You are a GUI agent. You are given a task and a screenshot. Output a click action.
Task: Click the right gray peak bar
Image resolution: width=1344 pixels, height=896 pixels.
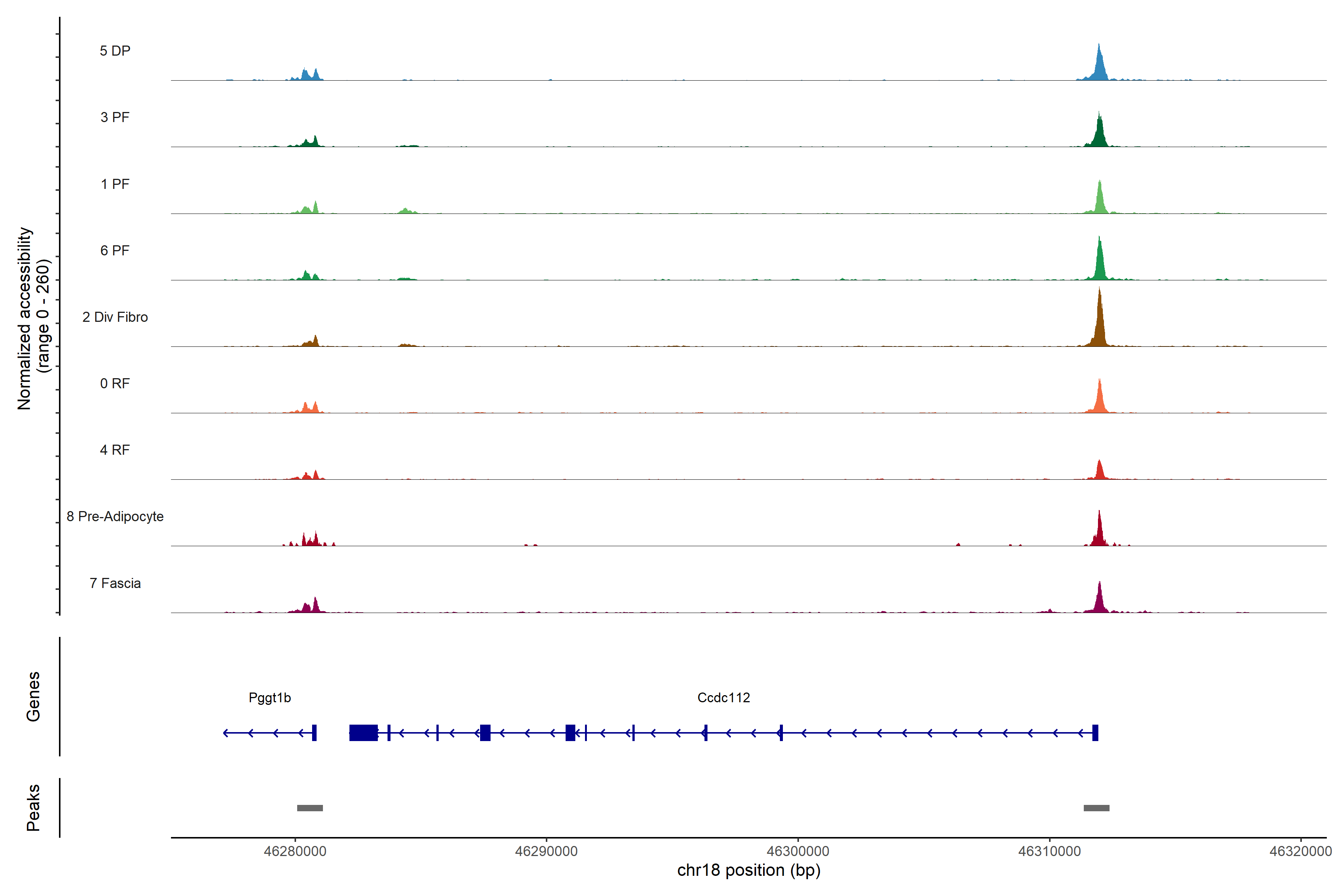coord(1096,808)
